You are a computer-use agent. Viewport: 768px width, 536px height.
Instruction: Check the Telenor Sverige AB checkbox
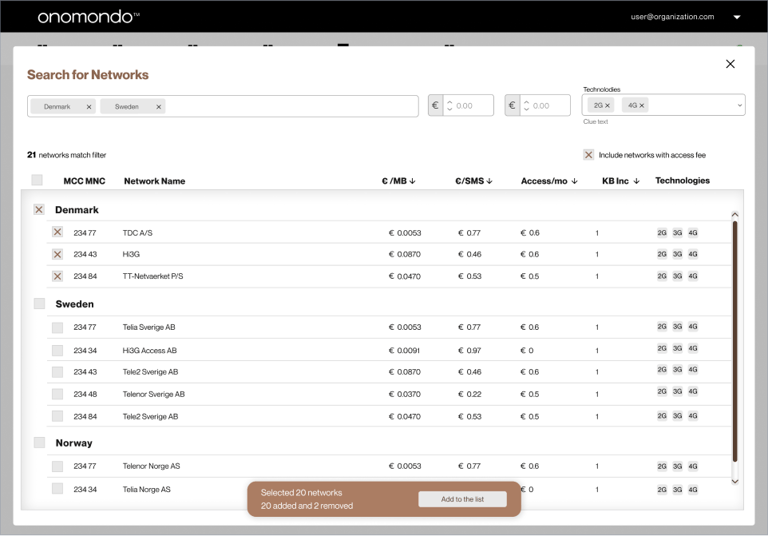click(57, 393)
